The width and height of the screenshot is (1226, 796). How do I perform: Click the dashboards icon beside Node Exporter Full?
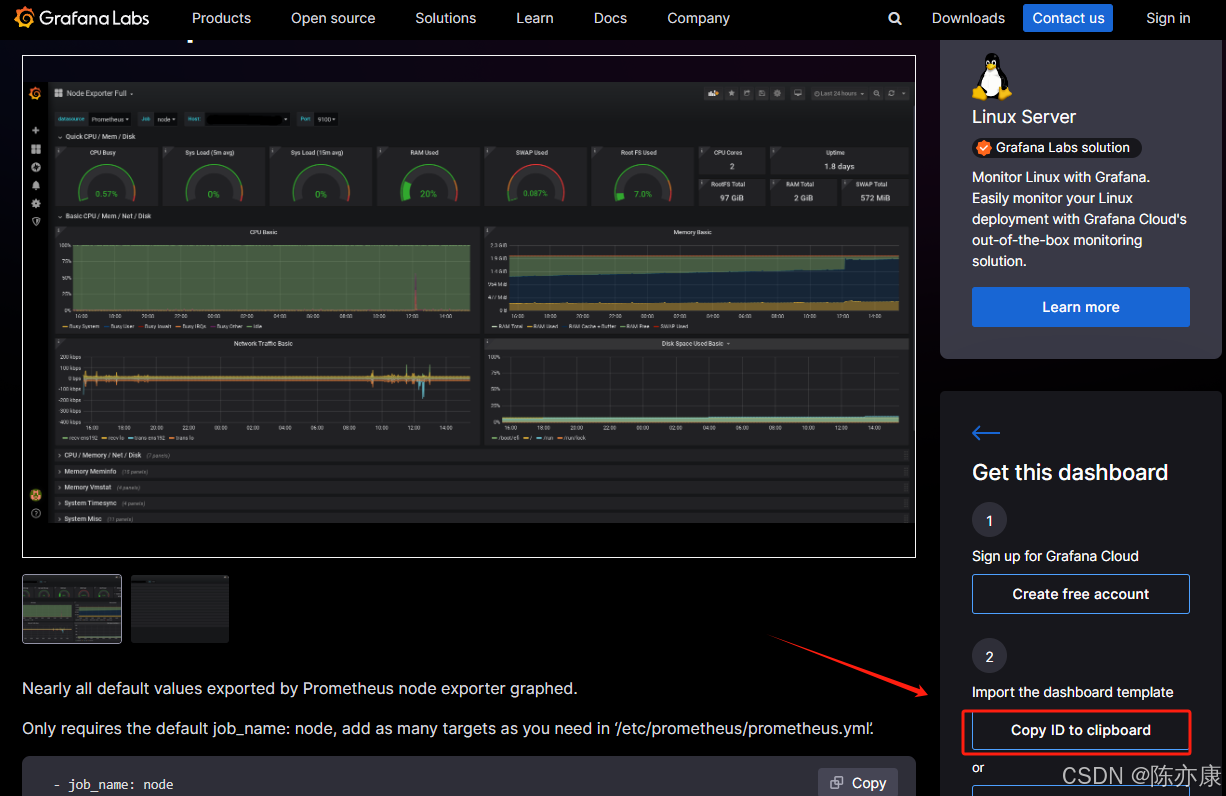click(59, 93)
